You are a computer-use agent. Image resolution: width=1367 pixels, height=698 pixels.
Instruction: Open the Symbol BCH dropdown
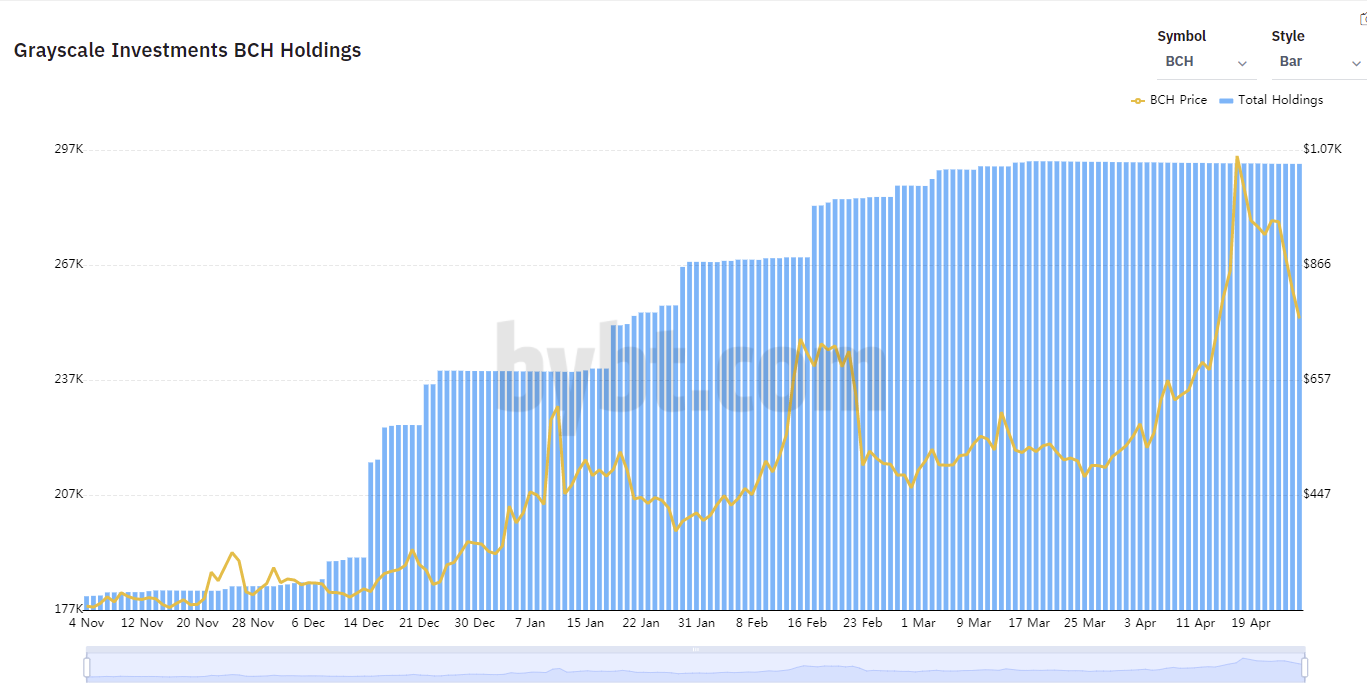[1206, 62]
